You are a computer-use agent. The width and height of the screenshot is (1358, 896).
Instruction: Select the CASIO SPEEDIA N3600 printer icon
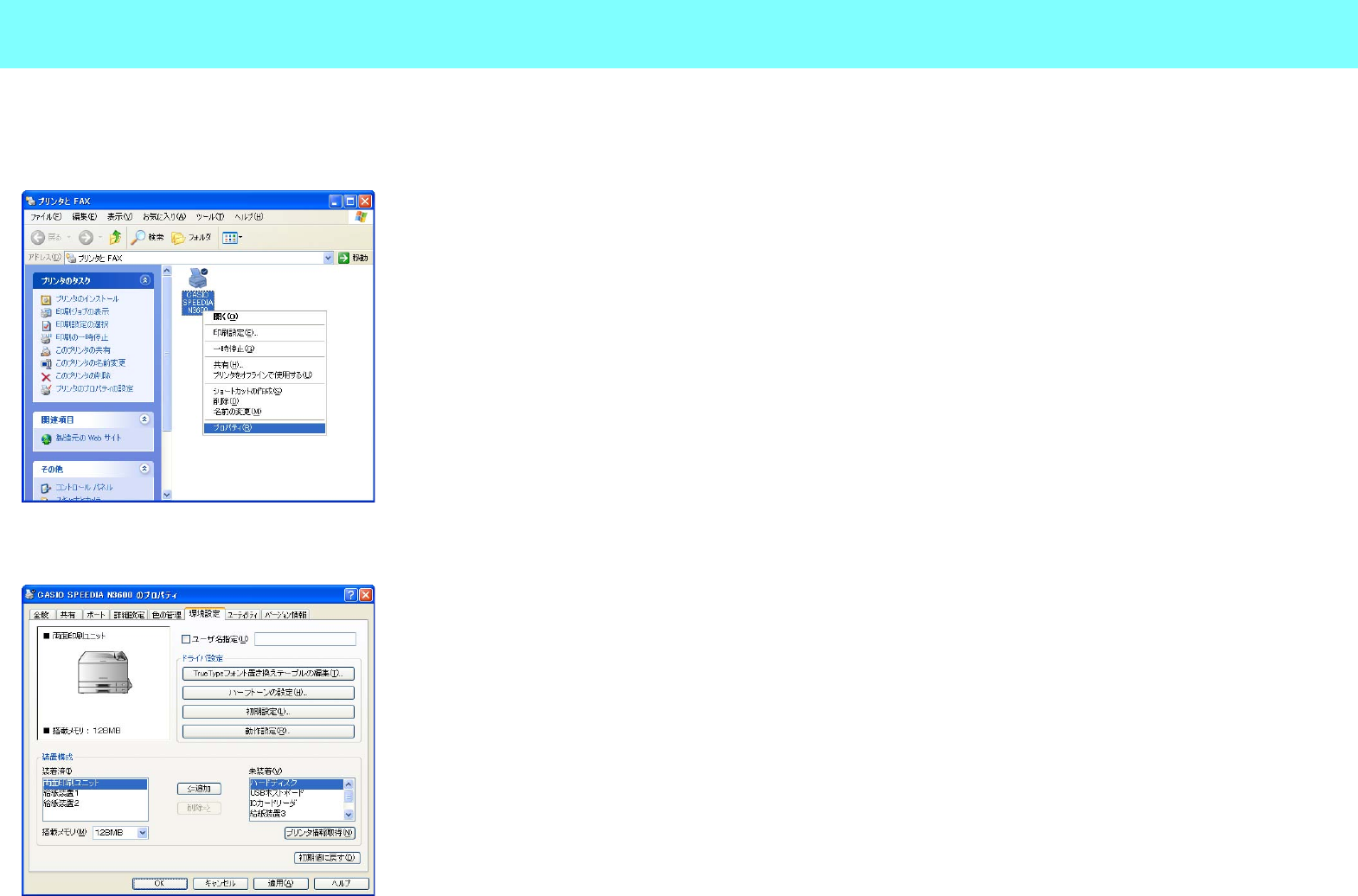(197, 290)
